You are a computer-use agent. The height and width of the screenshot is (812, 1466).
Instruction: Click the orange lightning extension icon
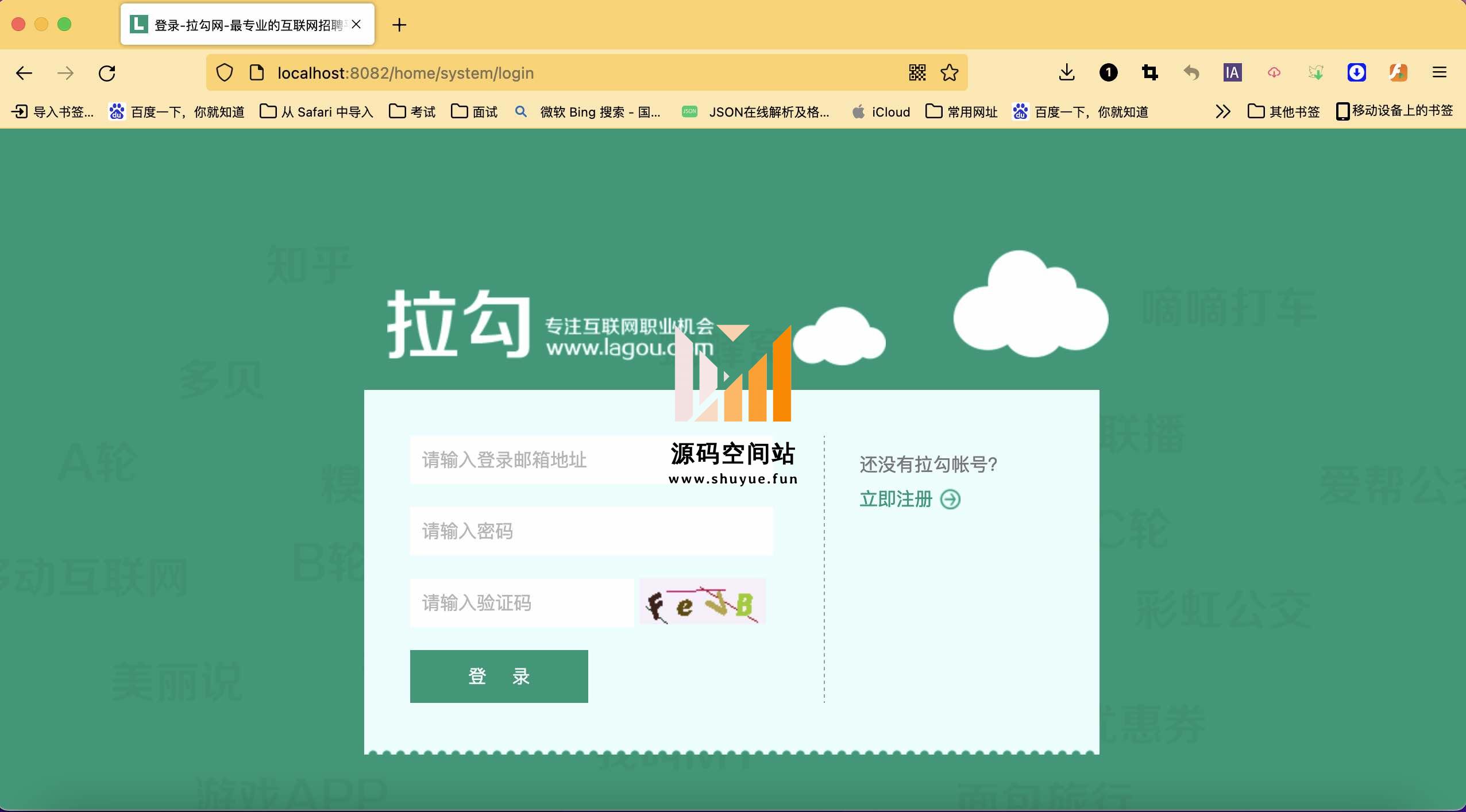click(1398, 72)
